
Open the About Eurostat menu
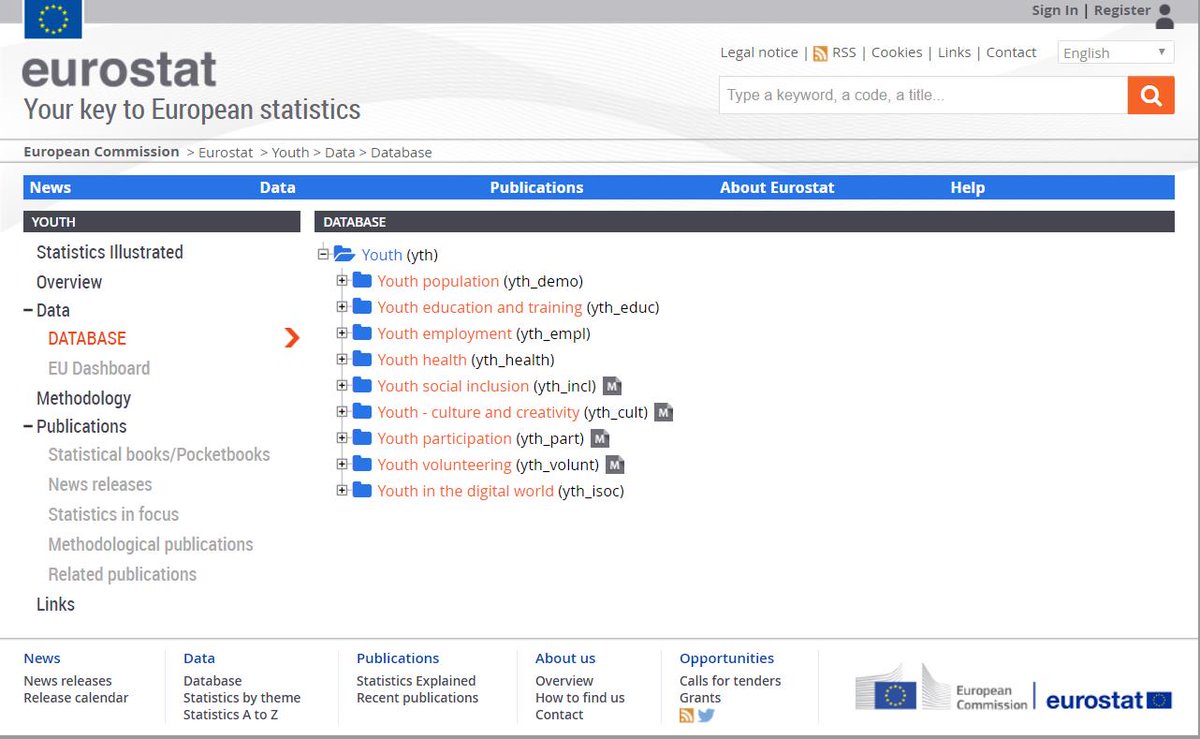click(x=777, y=187)
